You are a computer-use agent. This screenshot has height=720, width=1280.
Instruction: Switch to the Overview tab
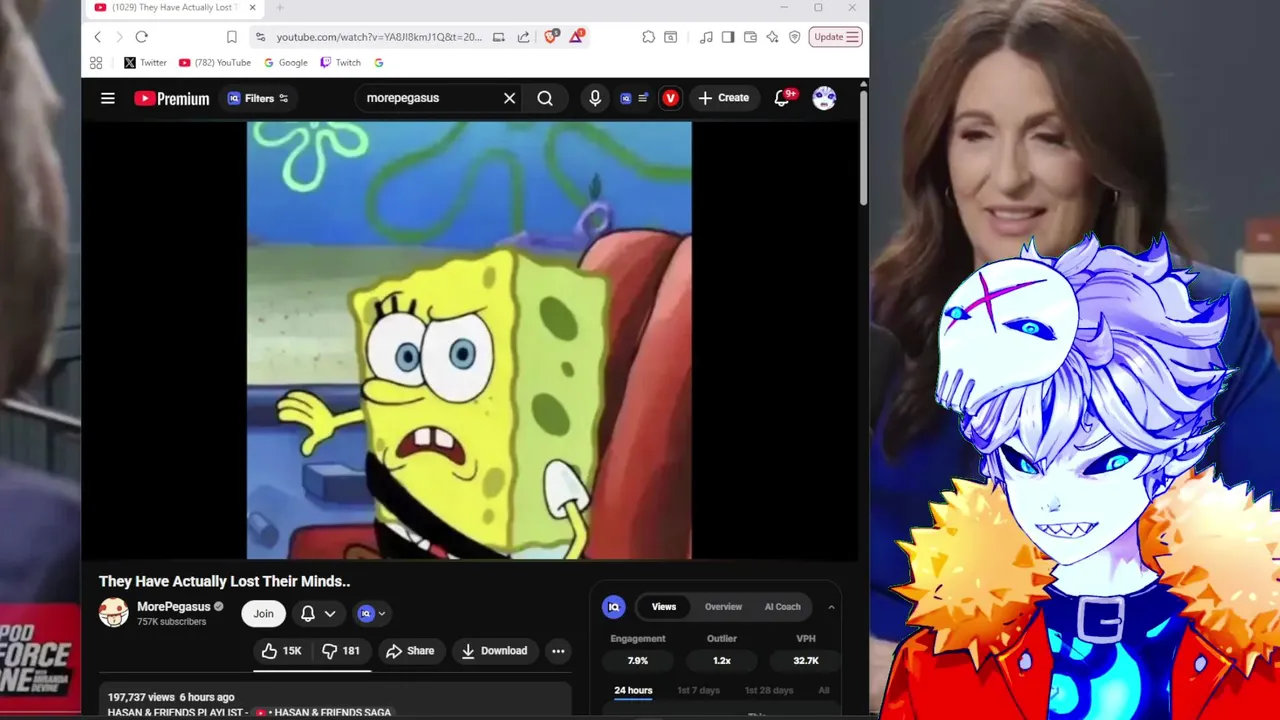tap(723, 607)
